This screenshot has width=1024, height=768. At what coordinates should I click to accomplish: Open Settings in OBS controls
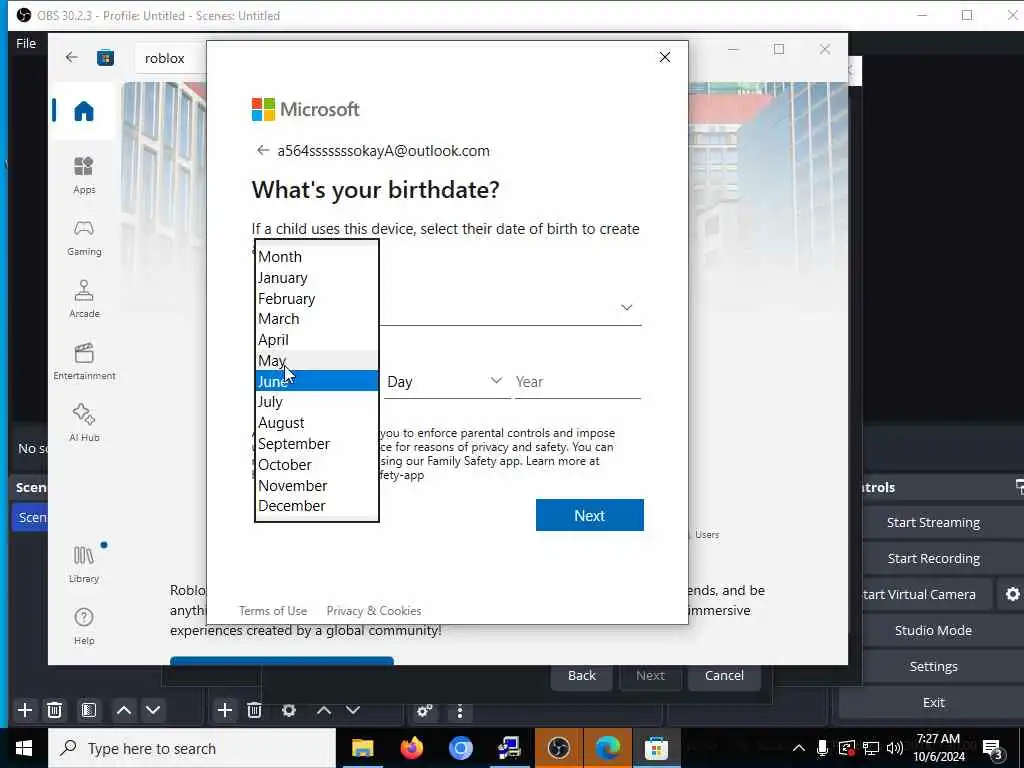click(933, 666)
